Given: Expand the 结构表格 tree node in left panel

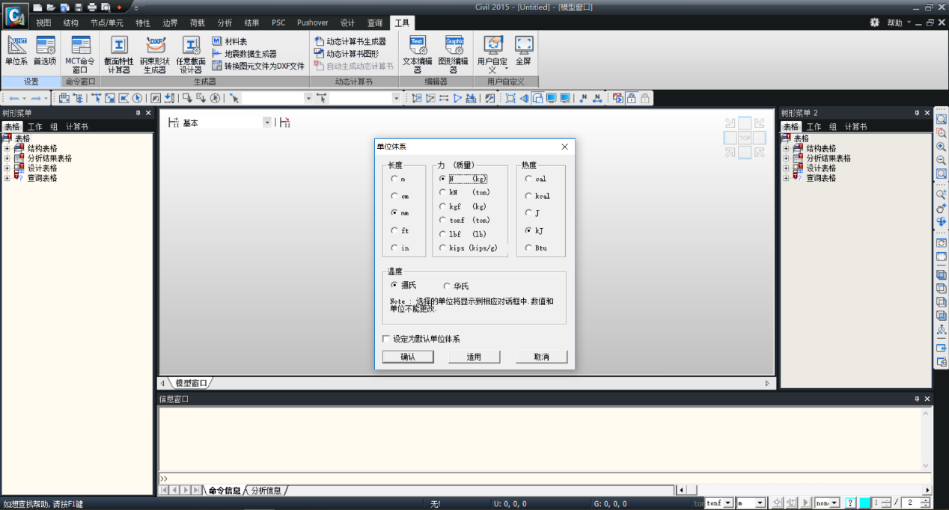Looking at the screenshot, I should [x=7, y=148].
